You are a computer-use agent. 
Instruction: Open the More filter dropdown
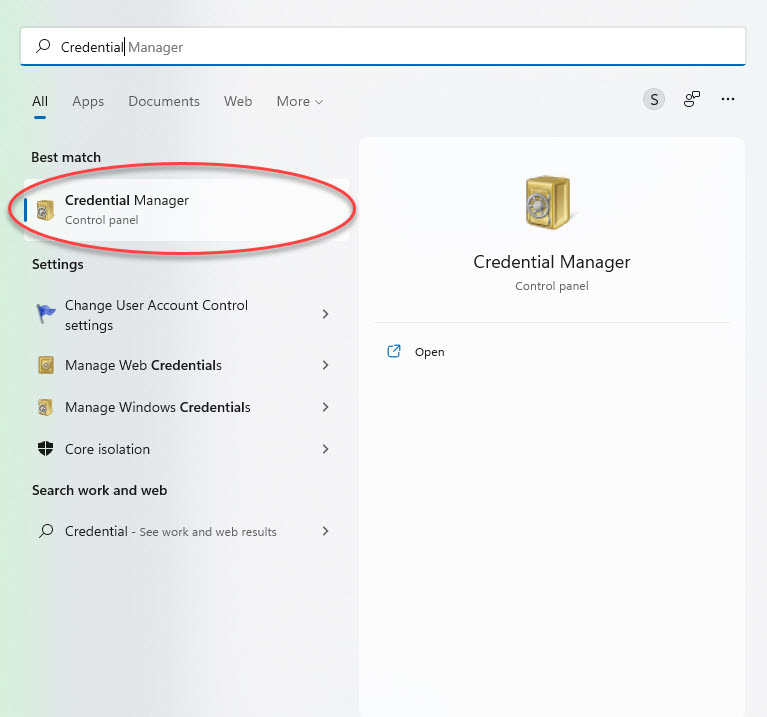299,101
